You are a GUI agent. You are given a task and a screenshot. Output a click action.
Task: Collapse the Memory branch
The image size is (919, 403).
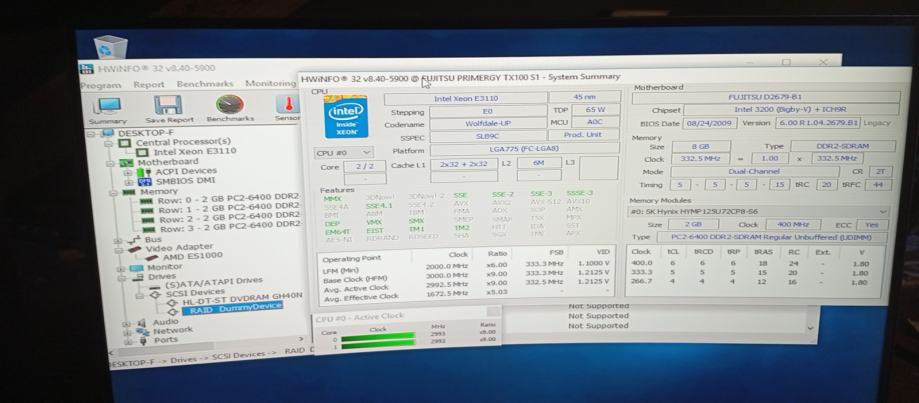113,193
